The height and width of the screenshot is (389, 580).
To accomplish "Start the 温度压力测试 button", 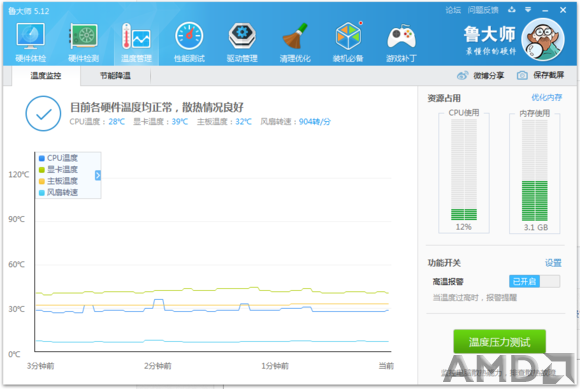I will (x=499, y=342).
